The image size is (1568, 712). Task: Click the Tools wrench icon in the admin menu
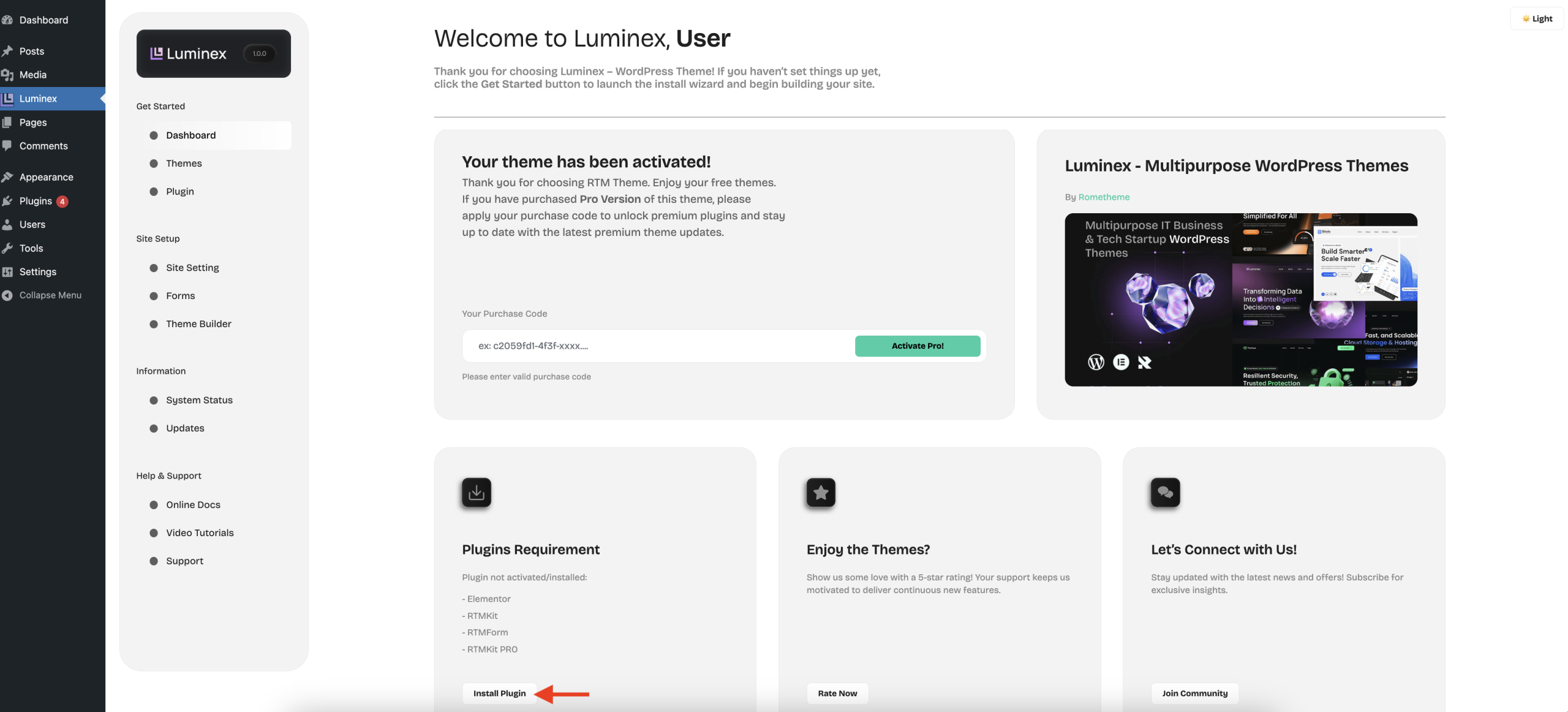tap(7, 248)
